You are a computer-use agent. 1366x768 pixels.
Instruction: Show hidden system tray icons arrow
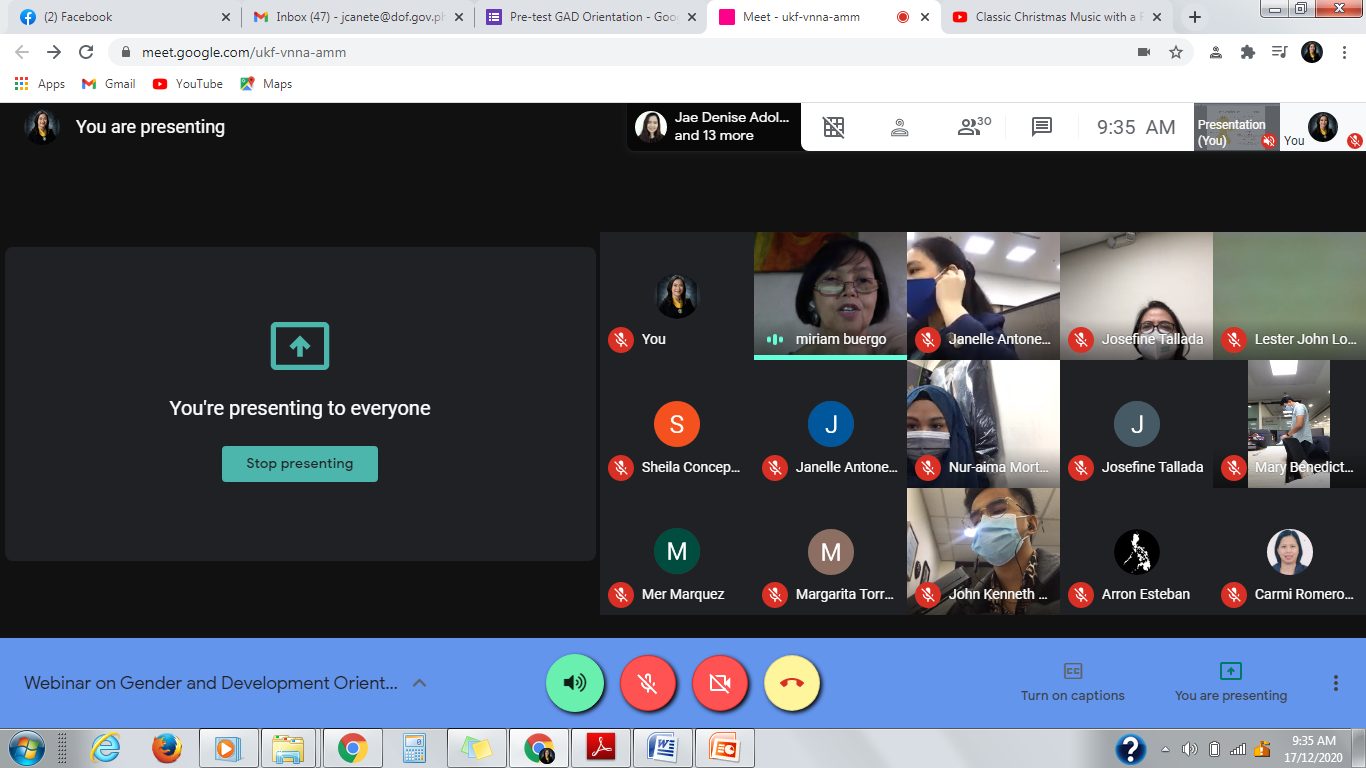1165,749
